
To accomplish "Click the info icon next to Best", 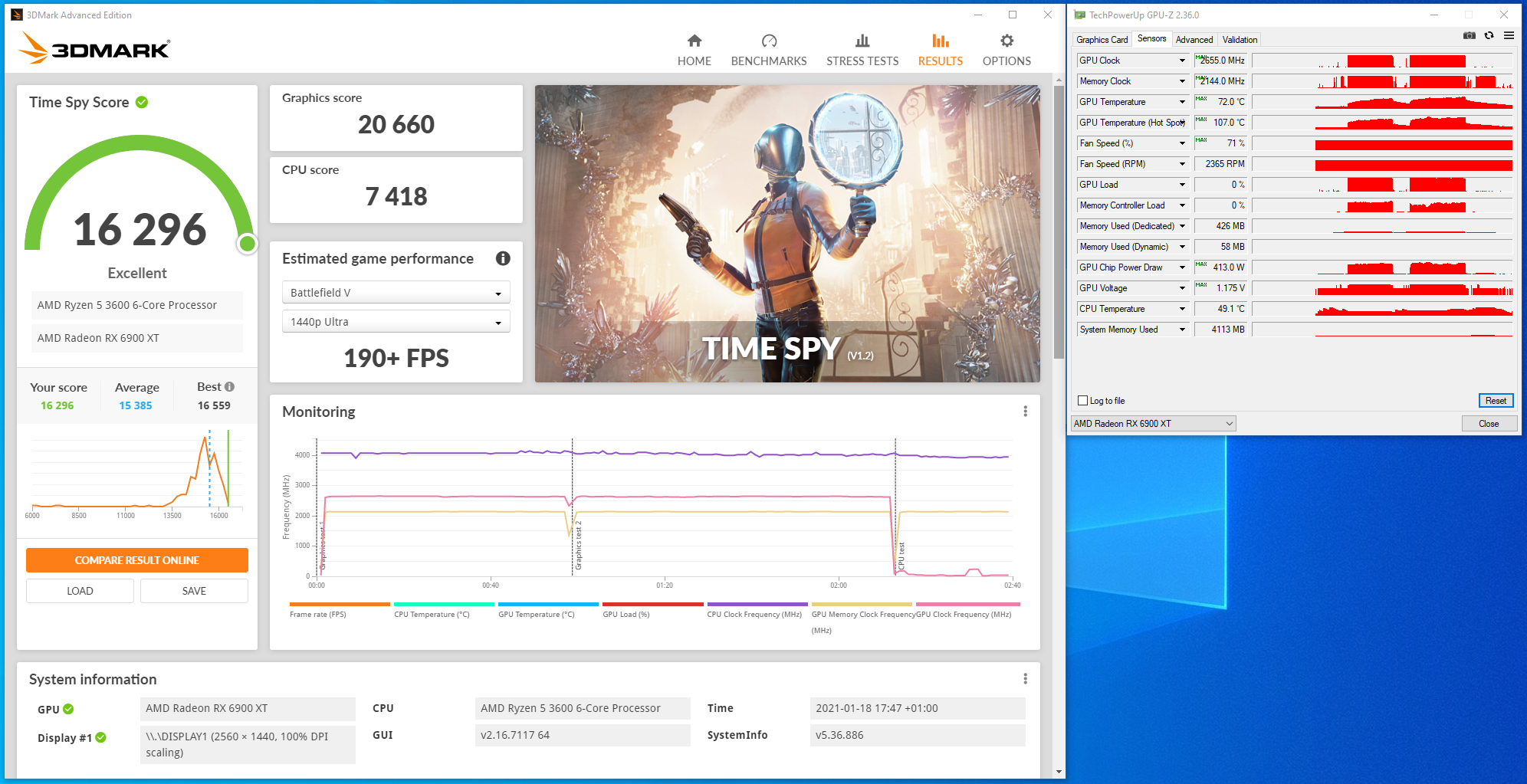I will pyautogui.click(x=229, y=387).
